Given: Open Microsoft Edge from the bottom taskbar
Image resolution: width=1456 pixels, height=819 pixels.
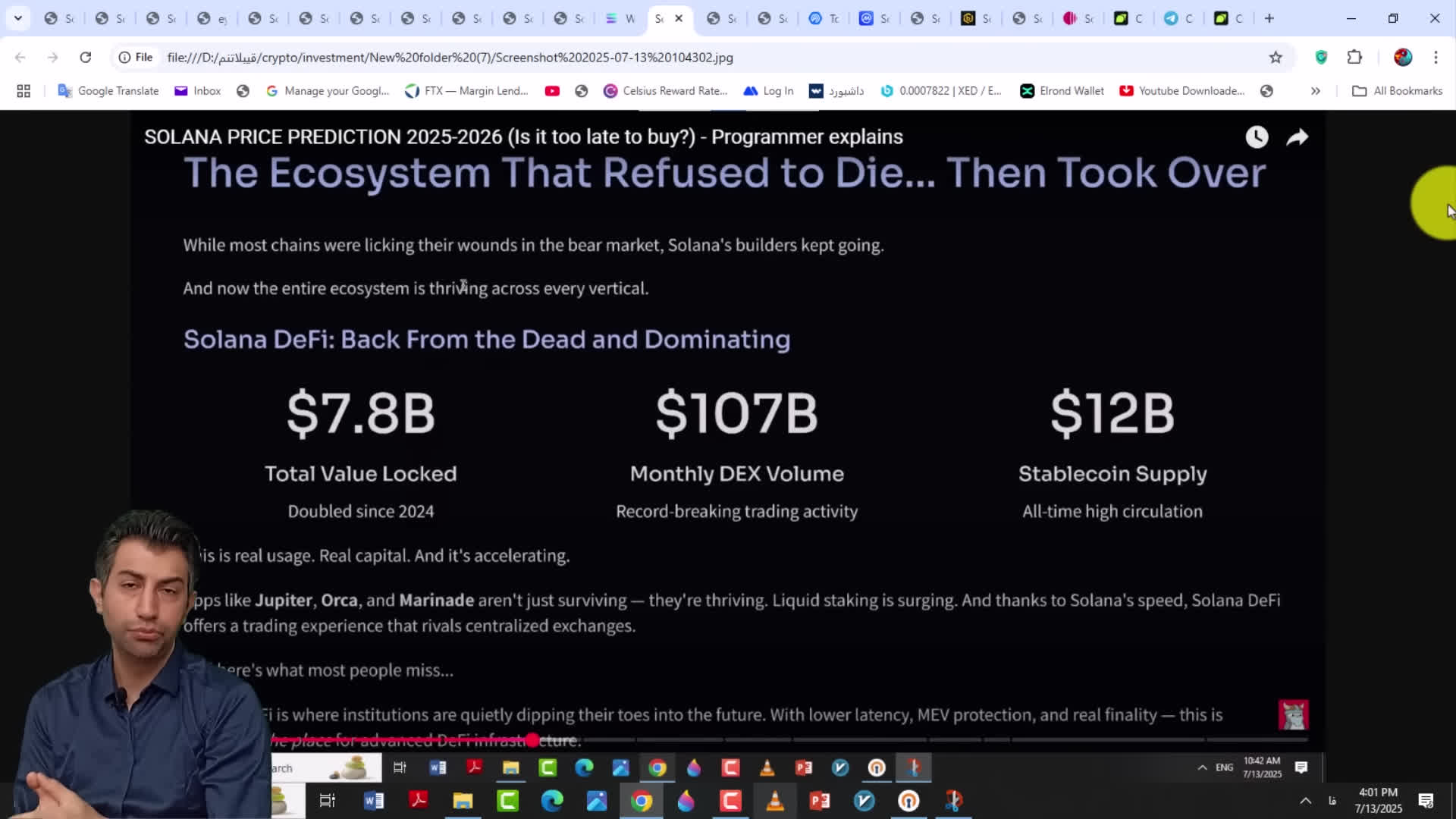Looking at the screenshot, I should (x=552, y=801).
